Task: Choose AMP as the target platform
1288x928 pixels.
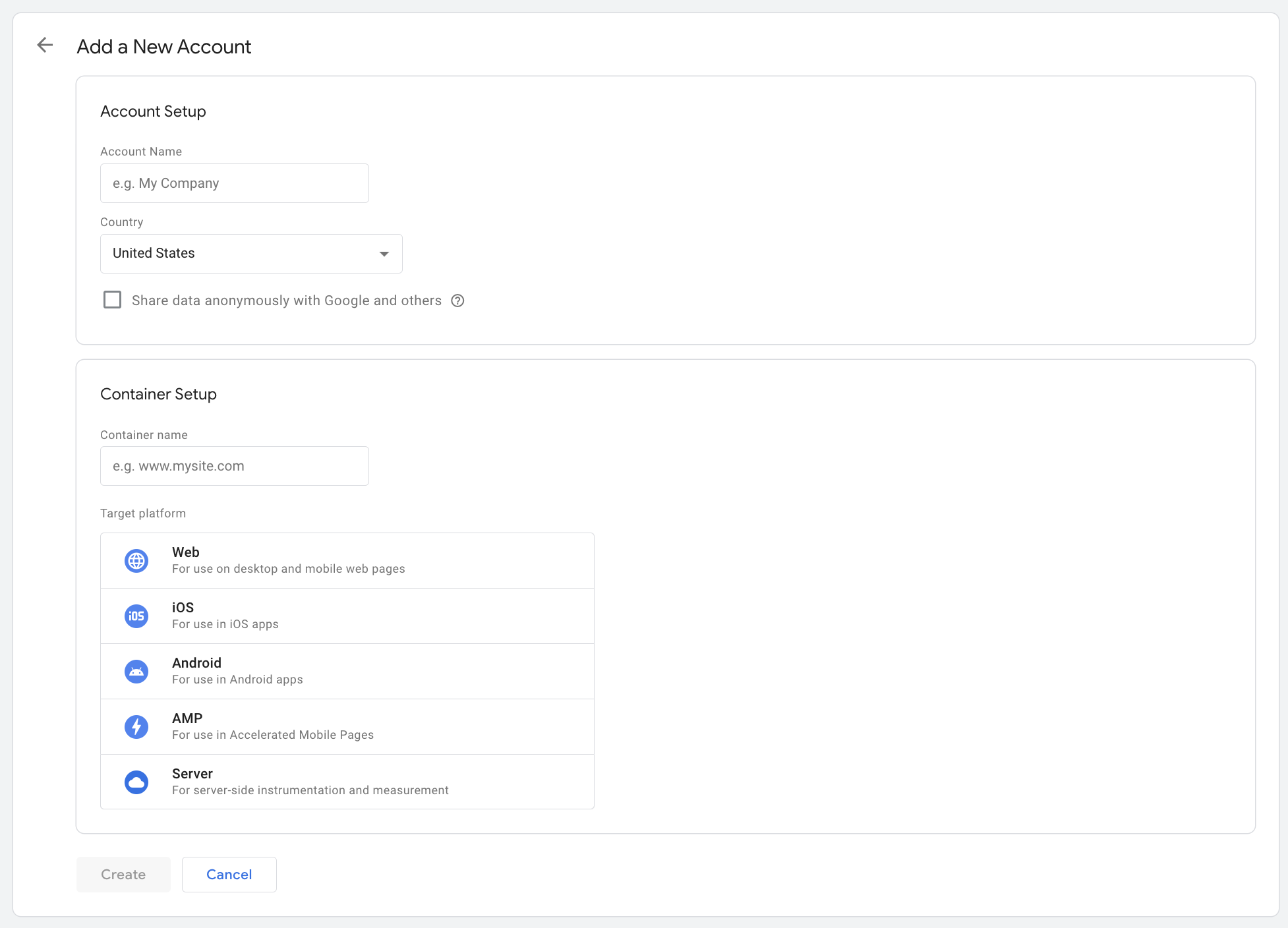Action: click(x=347, y=727)
